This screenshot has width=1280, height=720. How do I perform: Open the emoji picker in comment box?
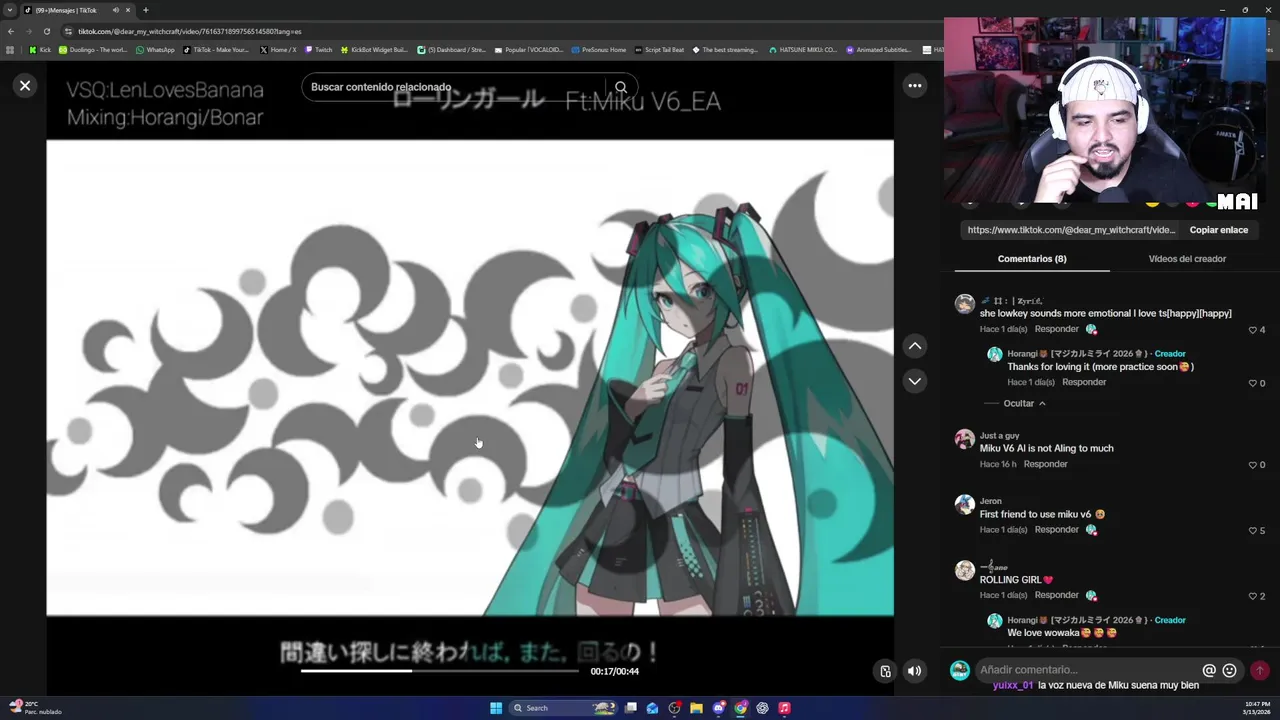[x=1229, y=671]
